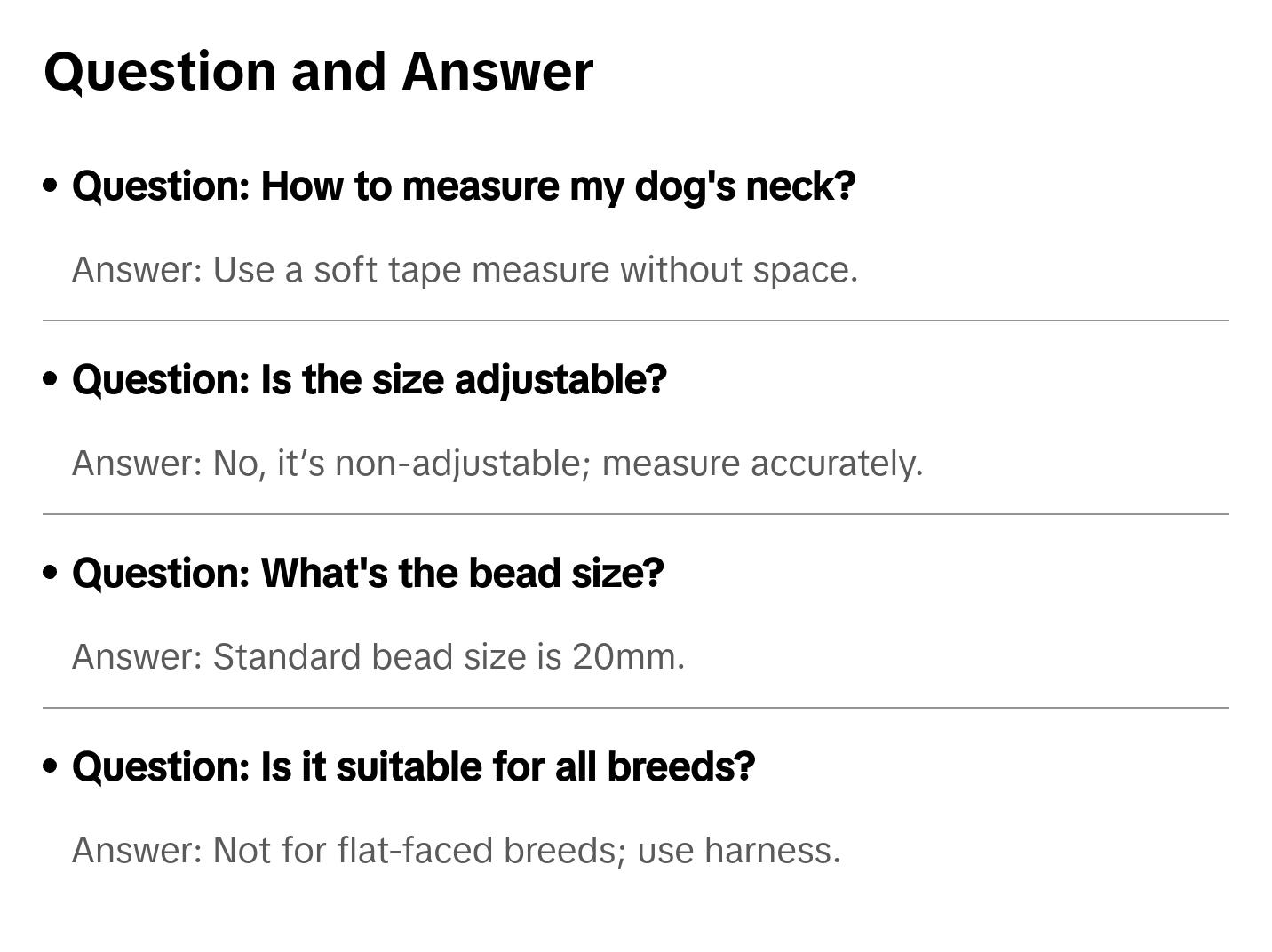Expand the dog's neck measuring question
Image resolution: width=1272 pixels, height=952 pixels.
(x=464, y=186)
